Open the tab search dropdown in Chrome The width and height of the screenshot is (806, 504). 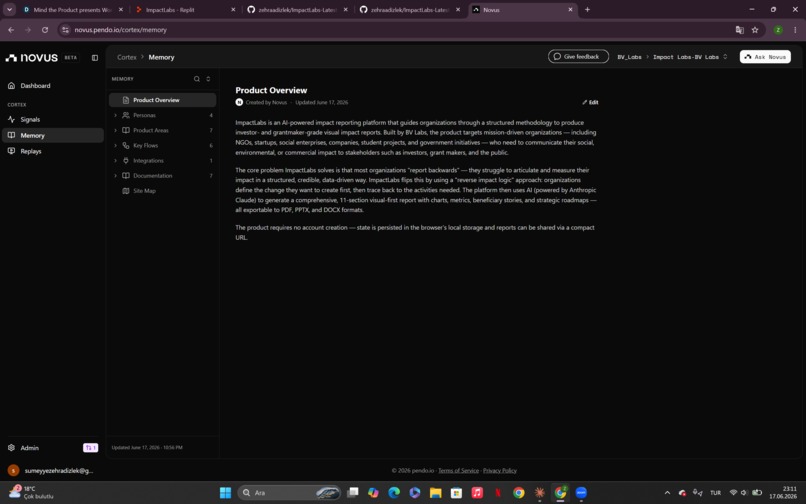tap(9, 10)
